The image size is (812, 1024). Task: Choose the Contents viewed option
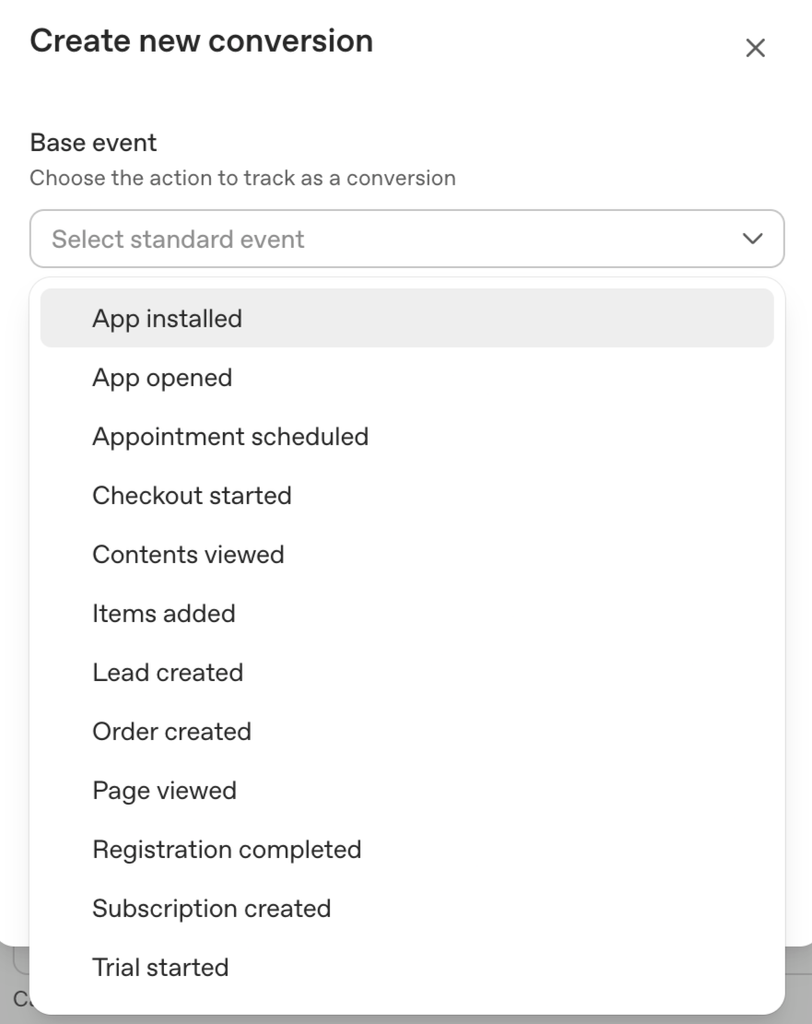point(406,554)
